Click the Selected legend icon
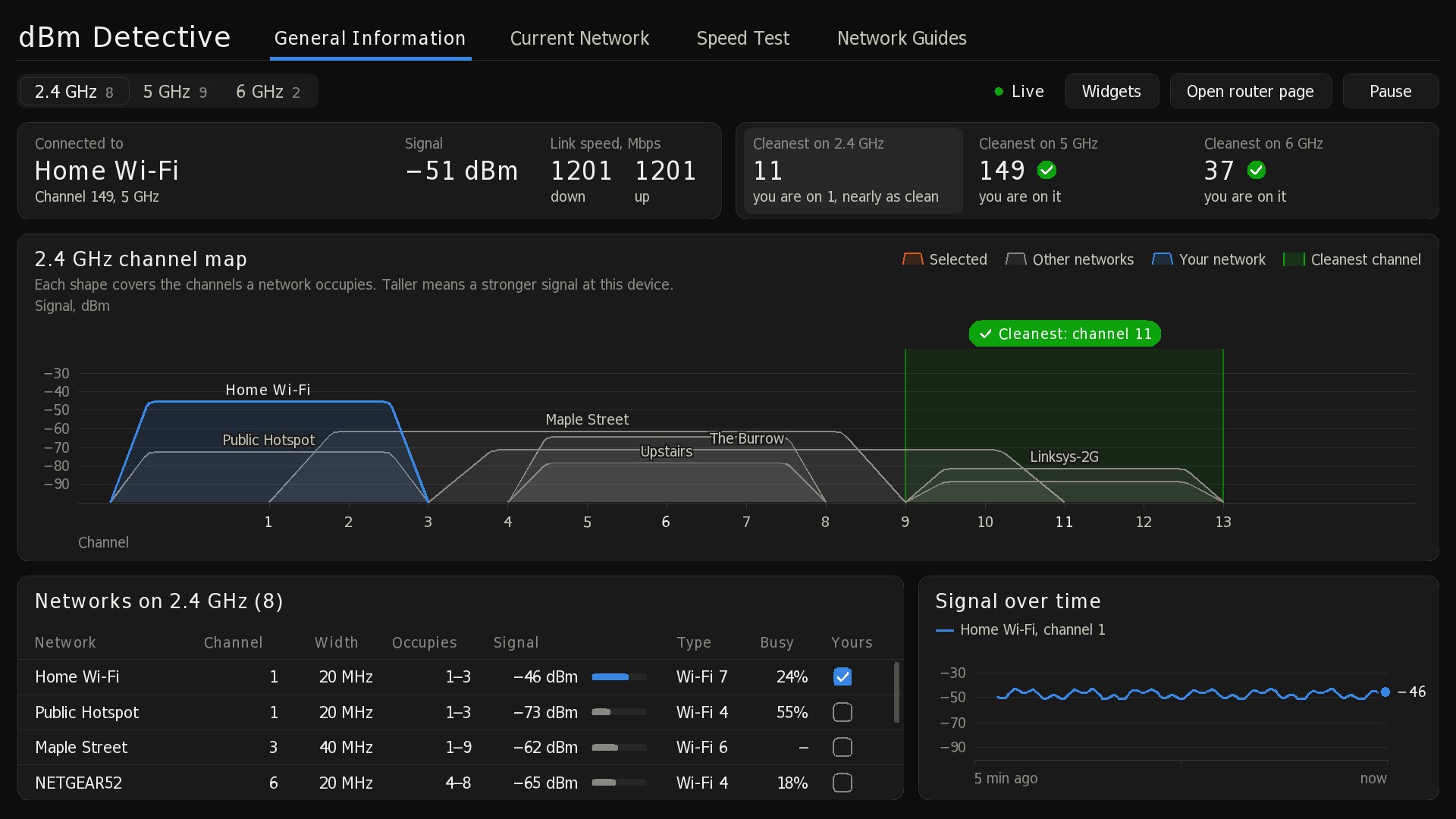 [912, 259]
